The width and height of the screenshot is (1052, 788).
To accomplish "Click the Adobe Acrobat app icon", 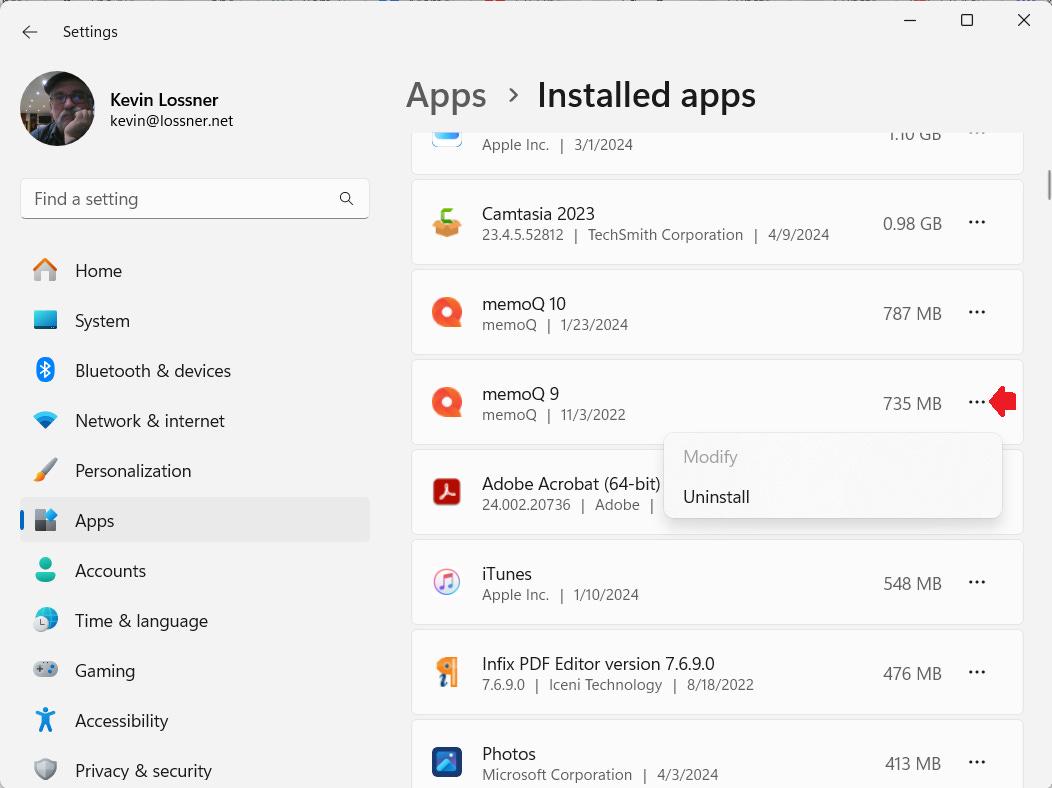I will pyautogui.click(x=447, y=492).
